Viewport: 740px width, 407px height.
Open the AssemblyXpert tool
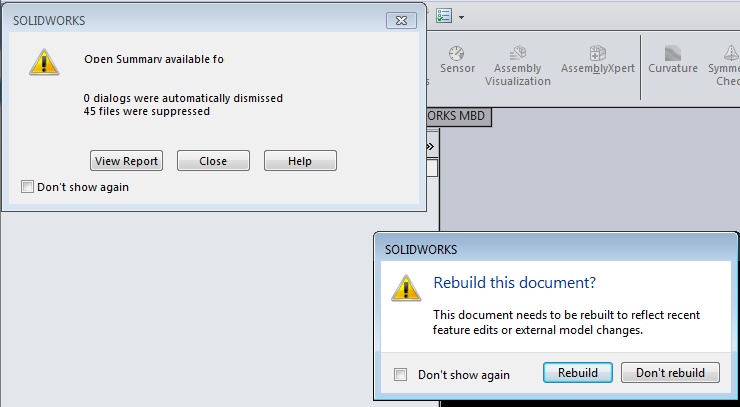[597, 60]
